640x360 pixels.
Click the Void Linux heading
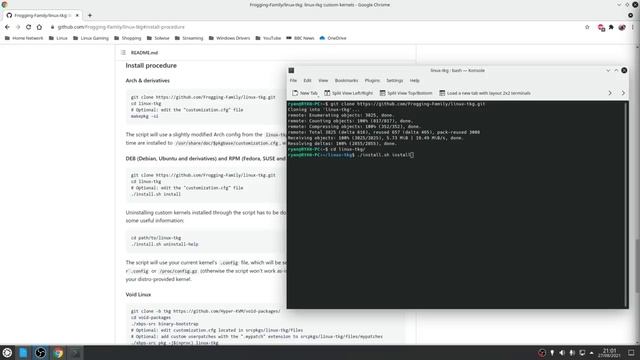(x=138, y=294)
